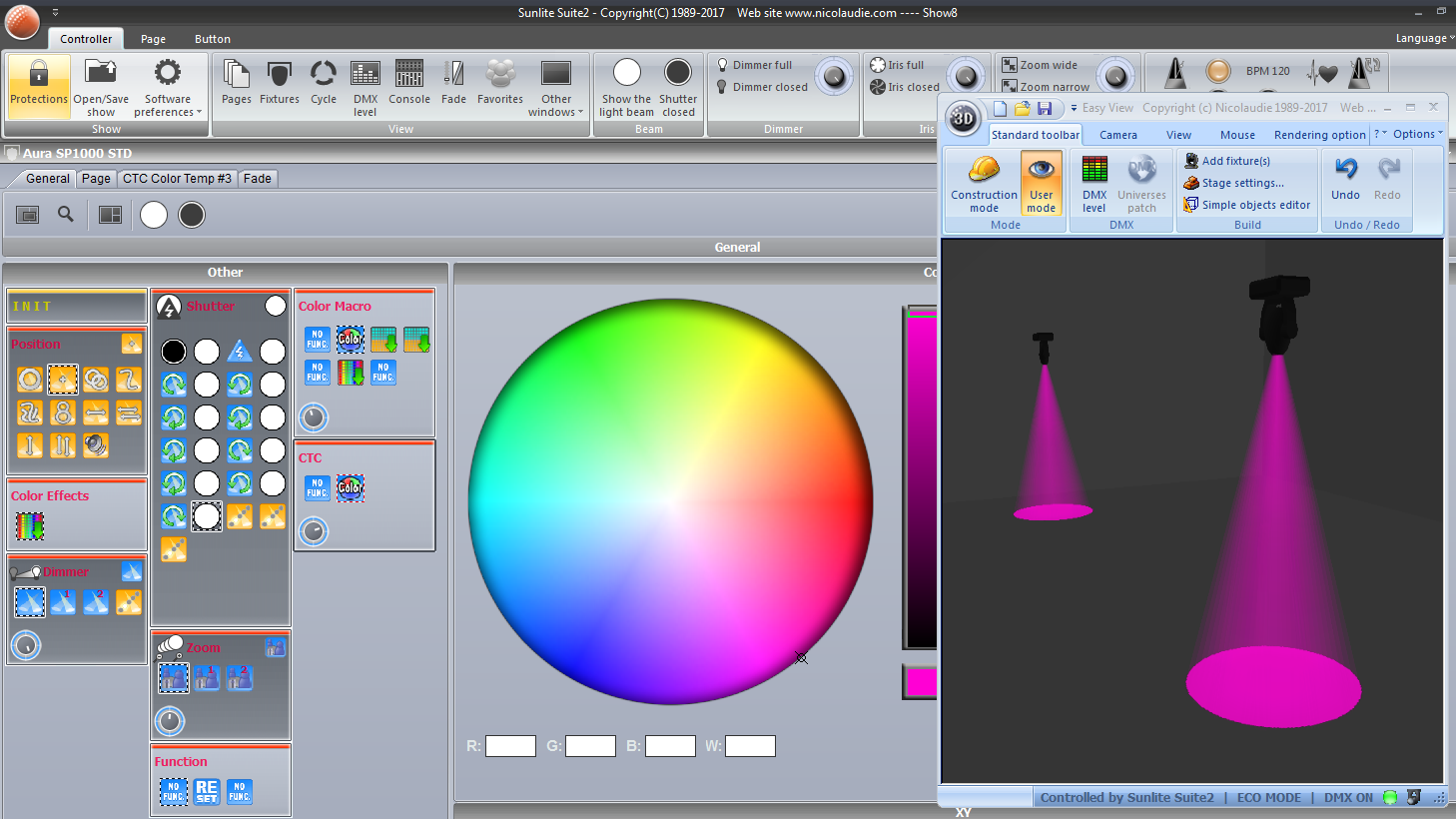Click Add fixture(s) in the 3D window

click(1226, 161)
